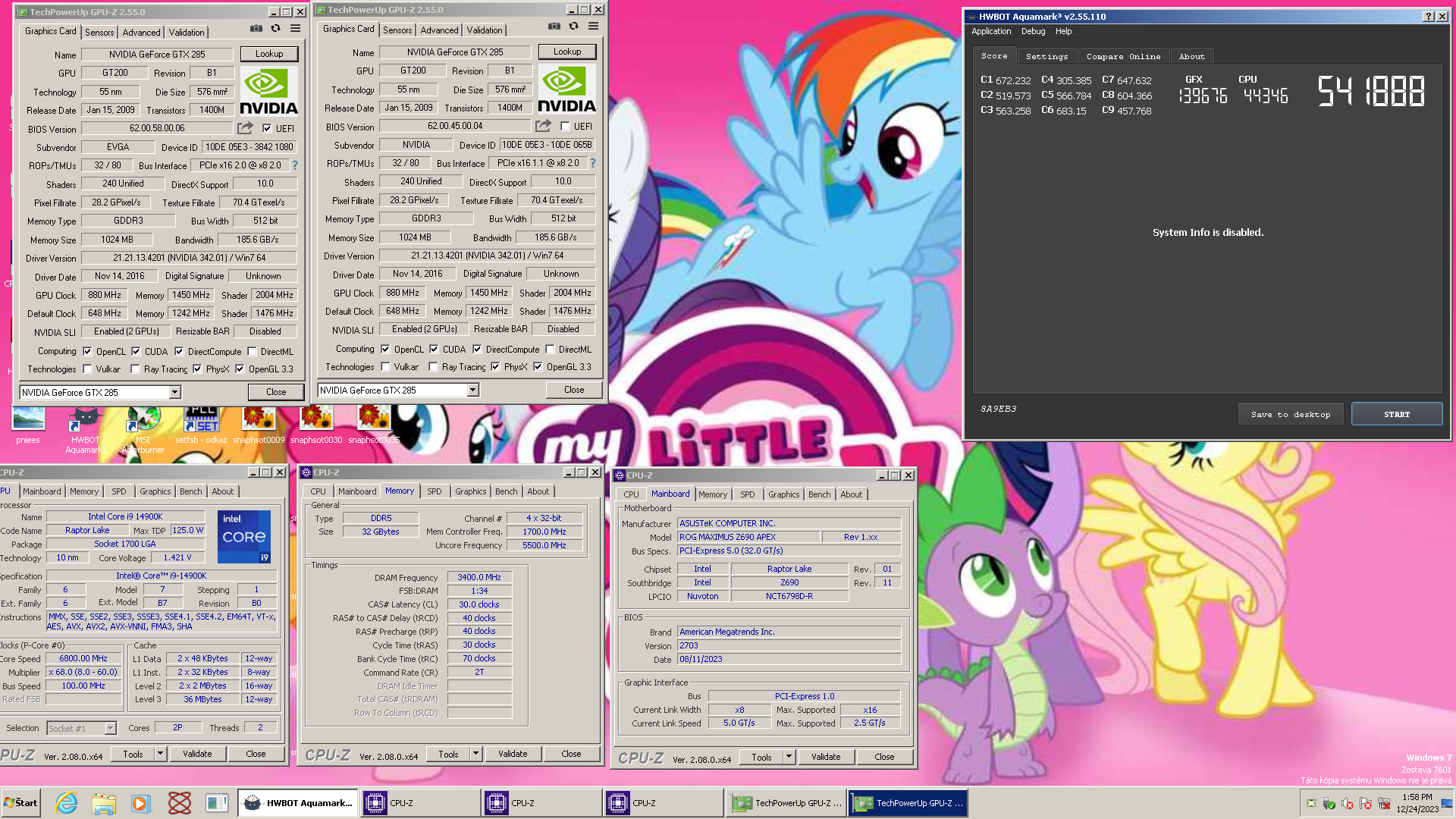Click BIOS export icon beside 62.00.58.00.06
1456x819 pixels.
tap(245, 128)
